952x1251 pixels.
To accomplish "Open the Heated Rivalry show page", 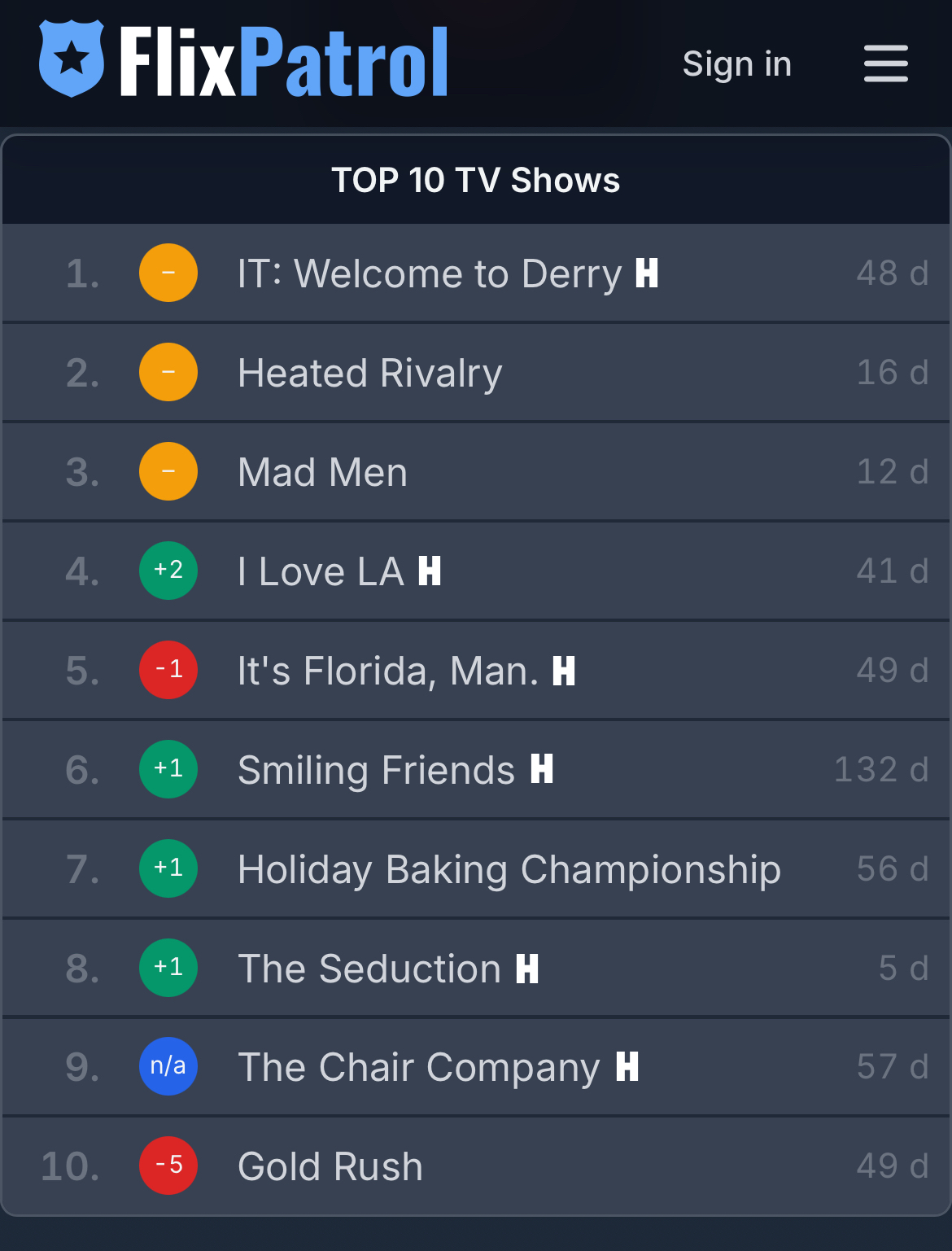I will click(369, 374).
